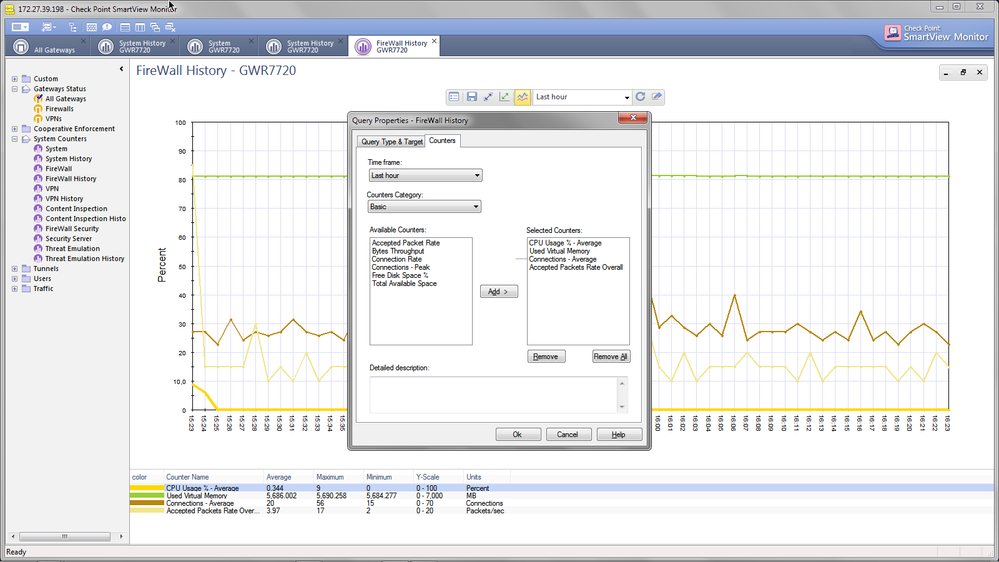Select the vertical tile windows icon
The height and width of the screenshot is (562, 999).
[140, 27]
